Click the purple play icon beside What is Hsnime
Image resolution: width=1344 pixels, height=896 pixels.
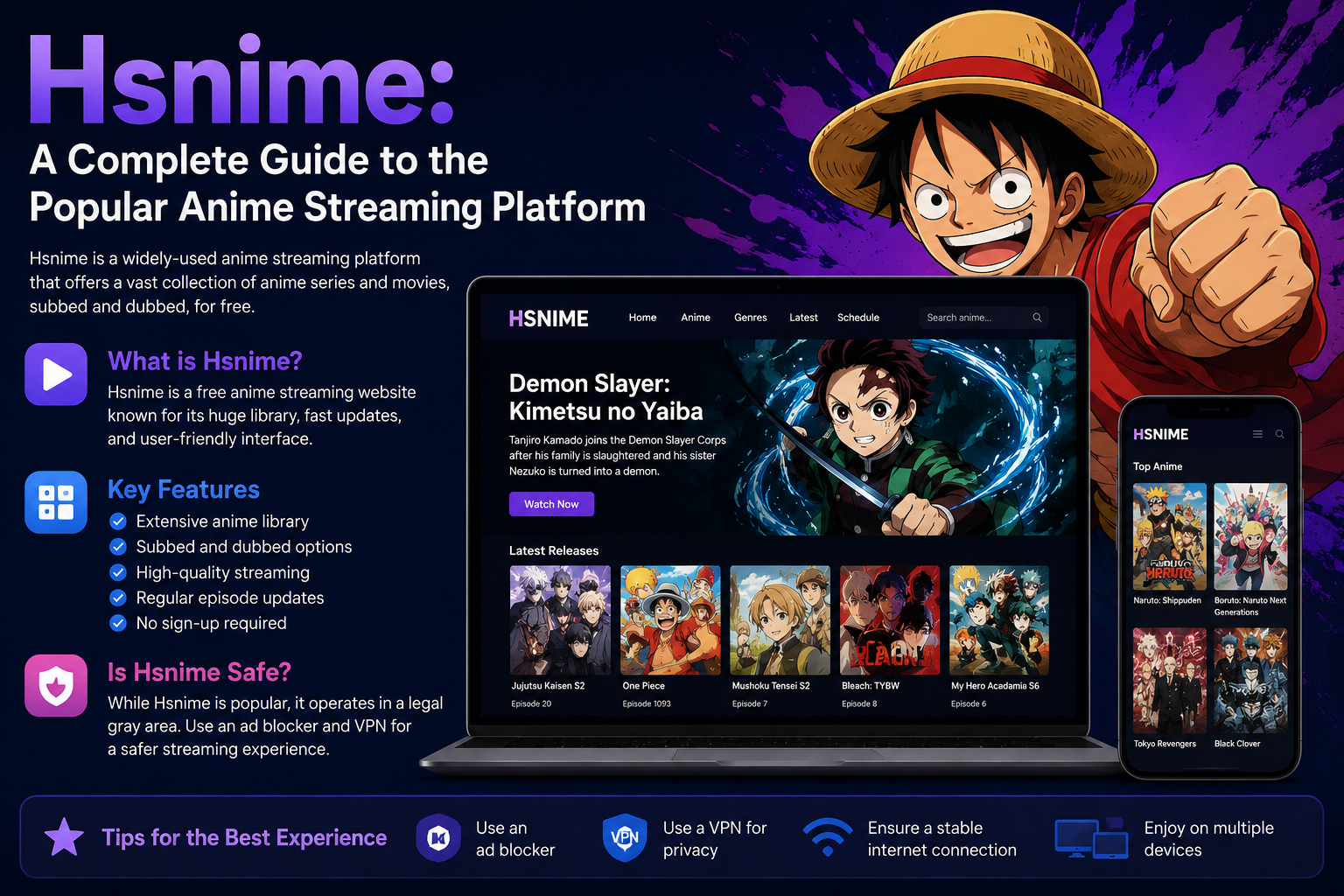click(x=56, y=374)
